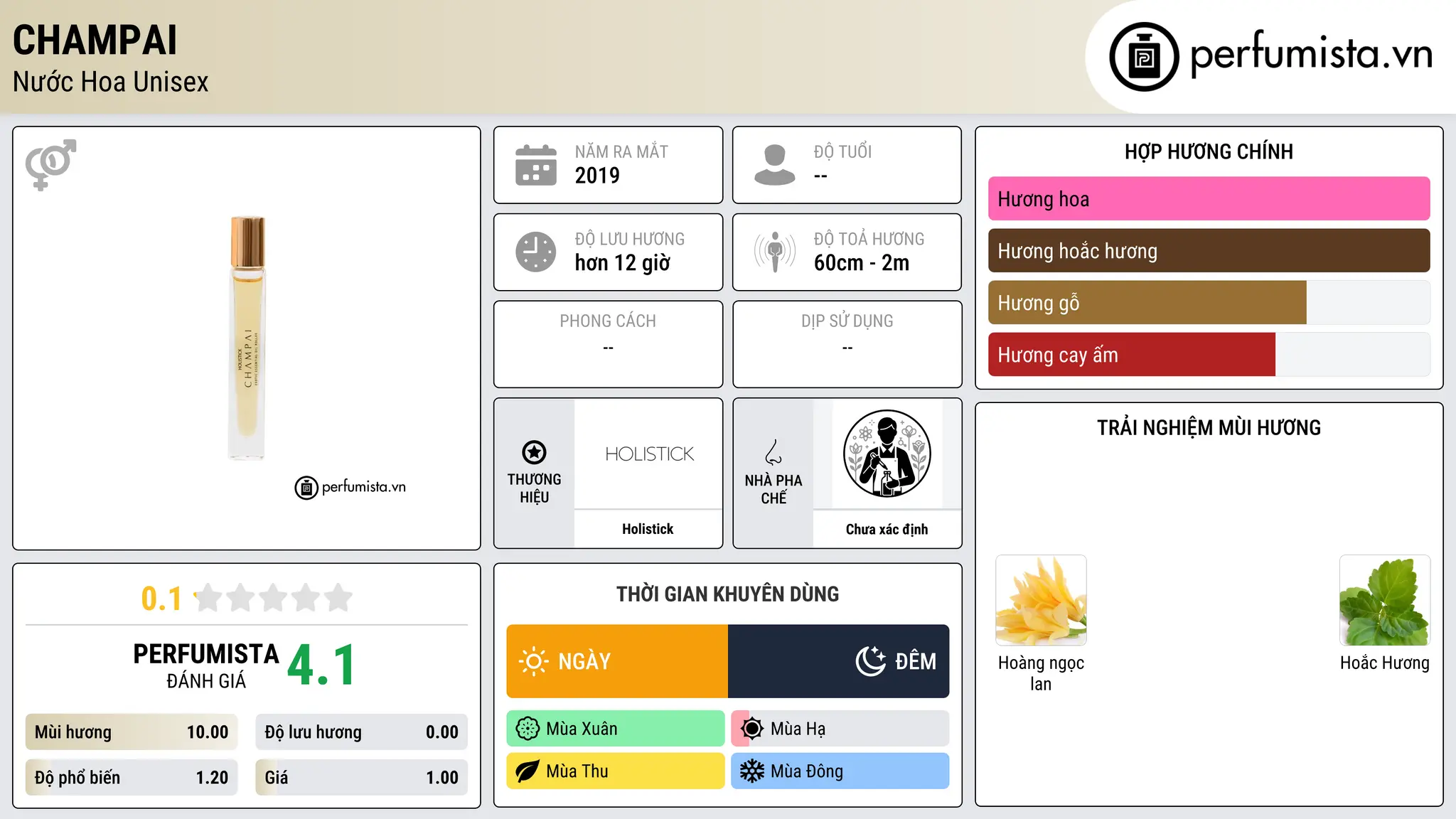Click the Mùi hương score bar
Image resolution: width=1456 pixels, height=819 pixels.
pyautogui.click(x=132, y=732)
